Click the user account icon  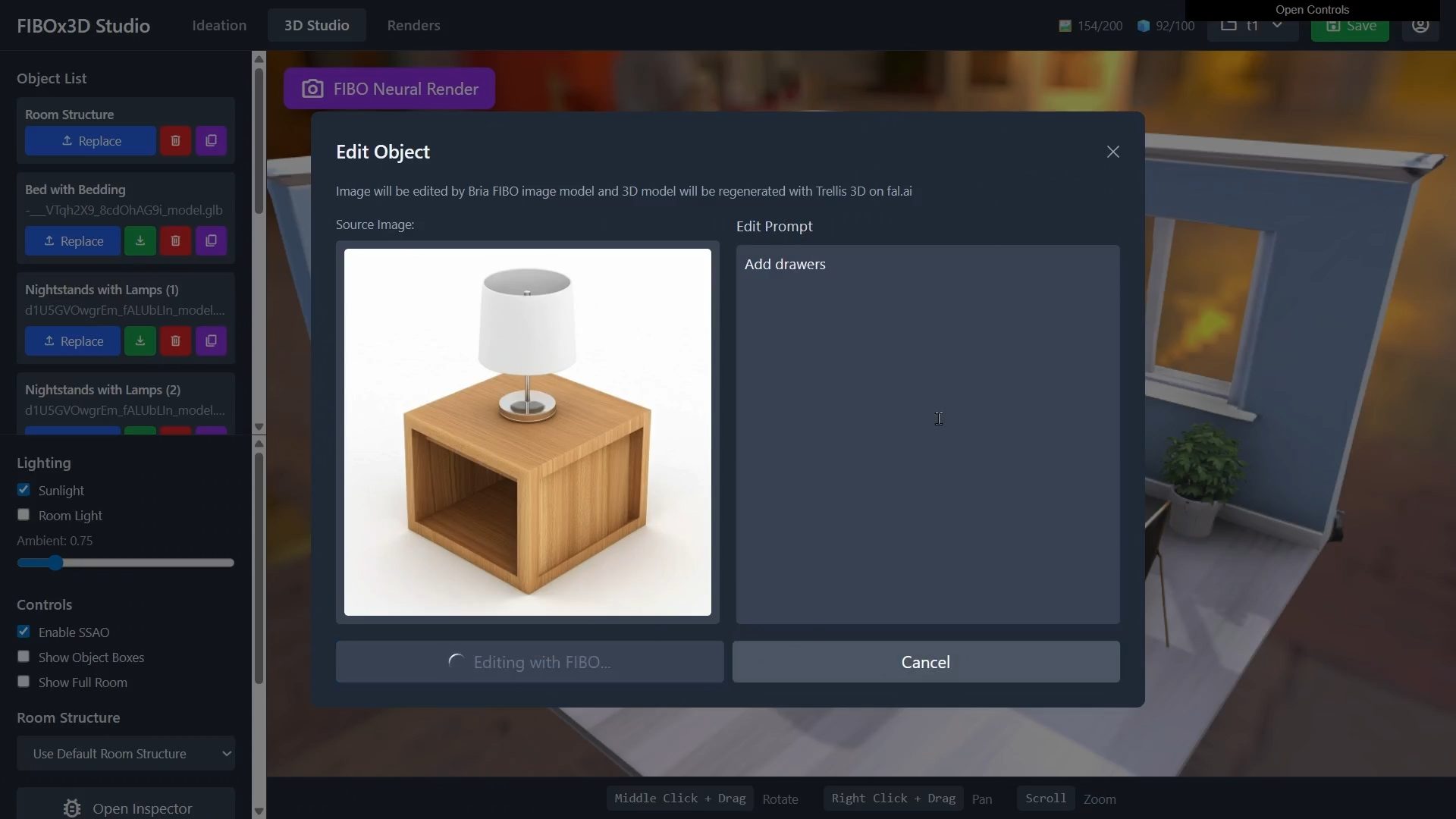[1420, 27]
